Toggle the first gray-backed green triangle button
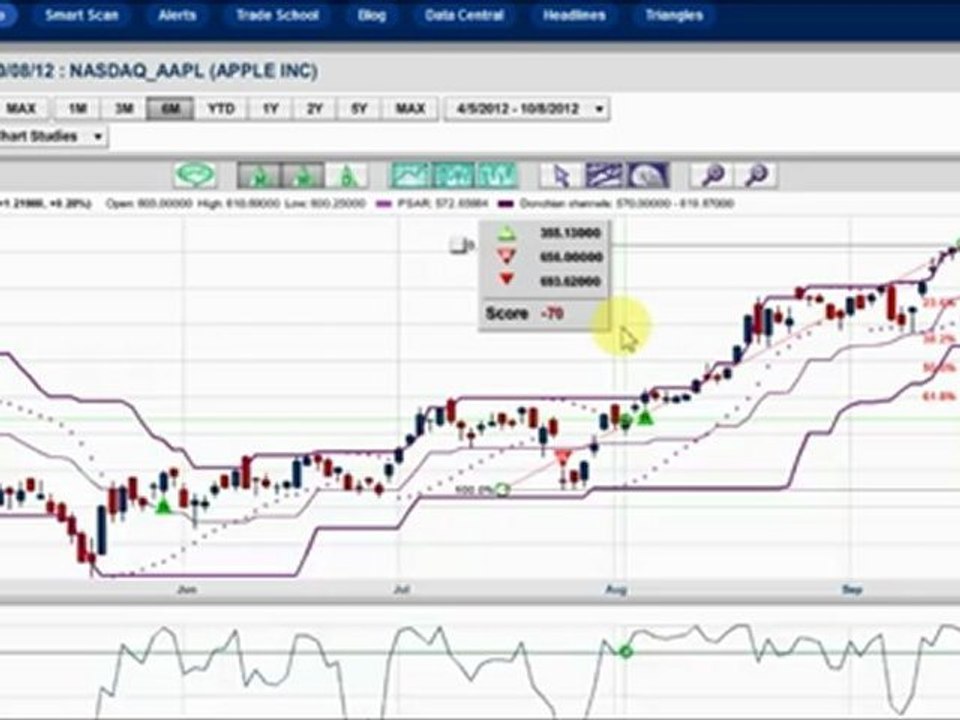The height and width of the screenshot is (720, 960). click(259, 176)
